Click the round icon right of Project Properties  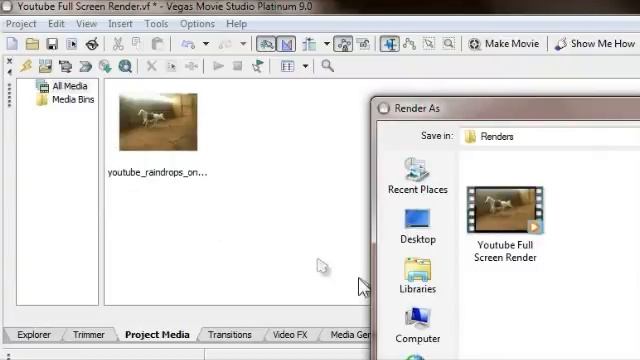pos(92,44)
